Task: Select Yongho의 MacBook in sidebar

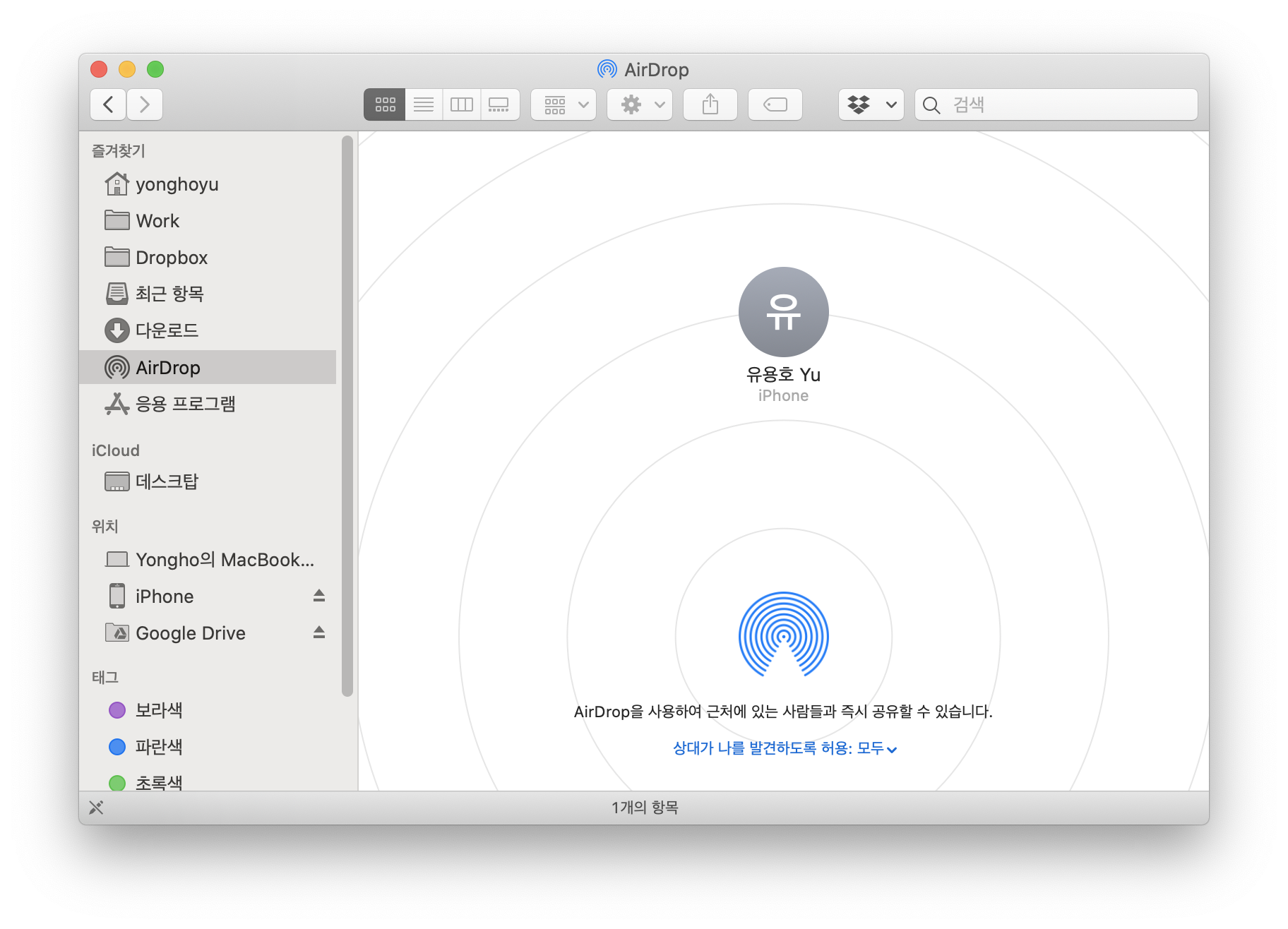Action: pos(208,560)
